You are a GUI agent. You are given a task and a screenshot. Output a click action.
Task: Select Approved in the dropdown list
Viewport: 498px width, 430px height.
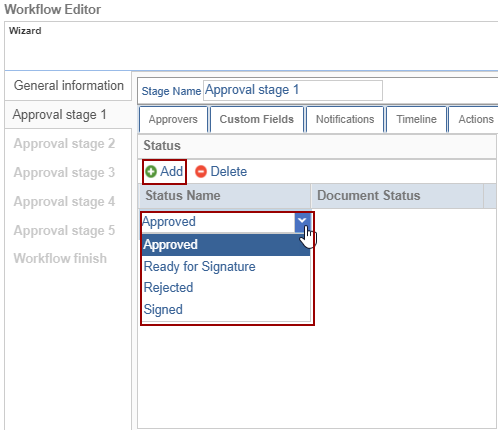(x=226, y=245)
